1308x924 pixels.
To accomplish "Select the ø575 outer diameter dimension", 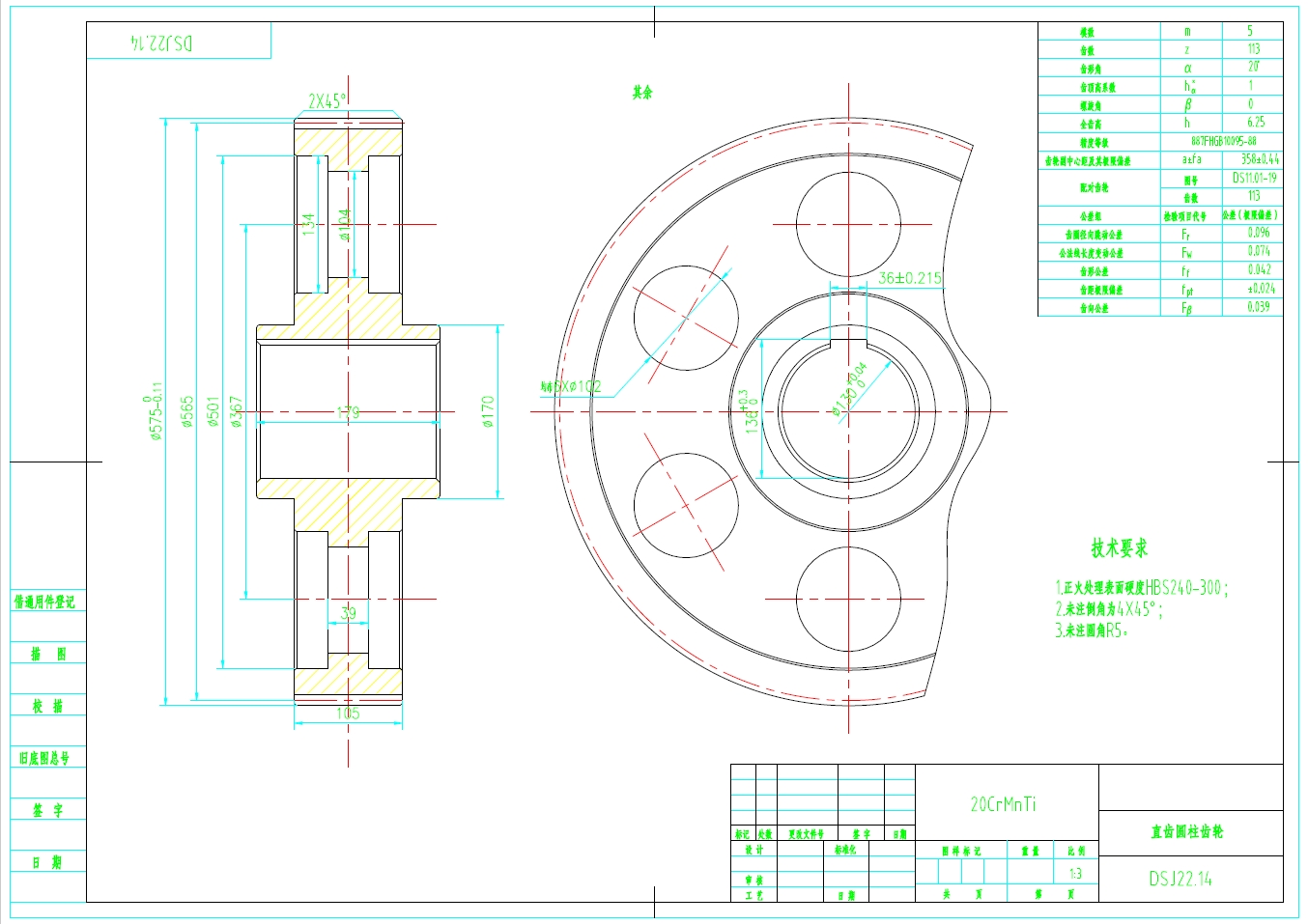I will [x=155, y=411].
